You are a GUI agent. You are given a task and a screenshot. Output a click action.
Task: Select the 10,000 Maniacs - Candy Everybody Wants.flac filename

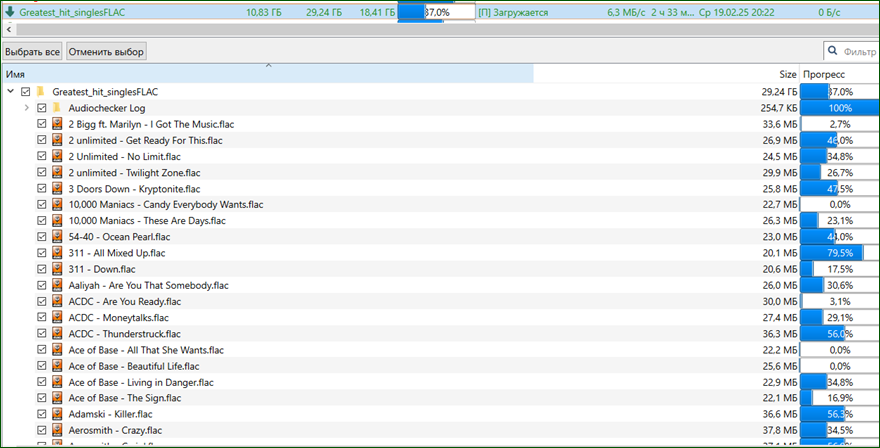coord(166,205)
